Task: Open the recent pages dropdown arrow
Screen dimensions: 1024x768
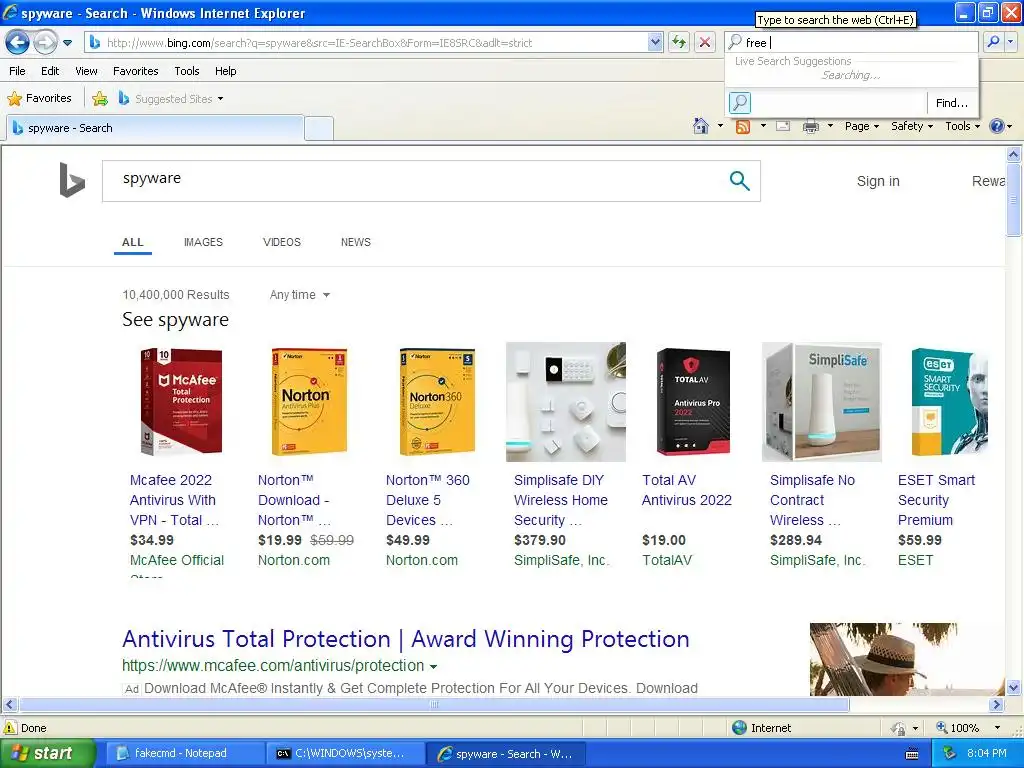Action: click(x=67, y=44)
